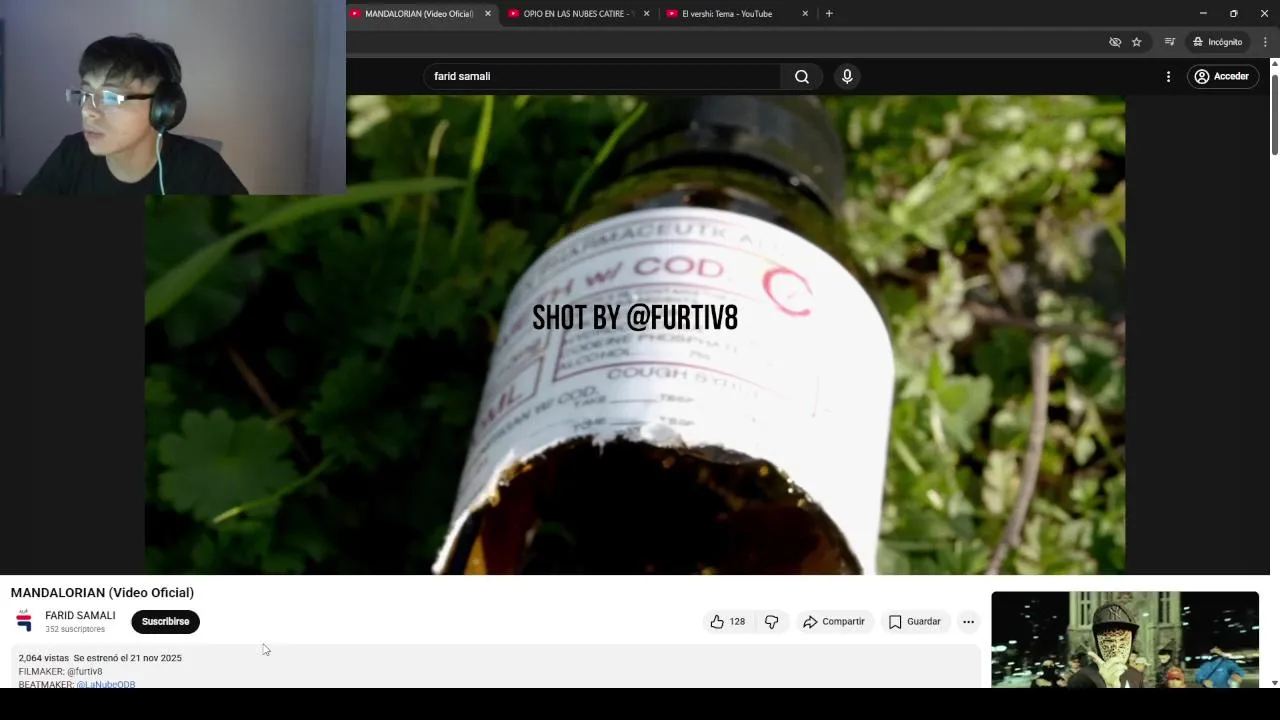Expand the video description box
The height and width of the screenshot is (720, 1280).
click(x=497, y=666)
